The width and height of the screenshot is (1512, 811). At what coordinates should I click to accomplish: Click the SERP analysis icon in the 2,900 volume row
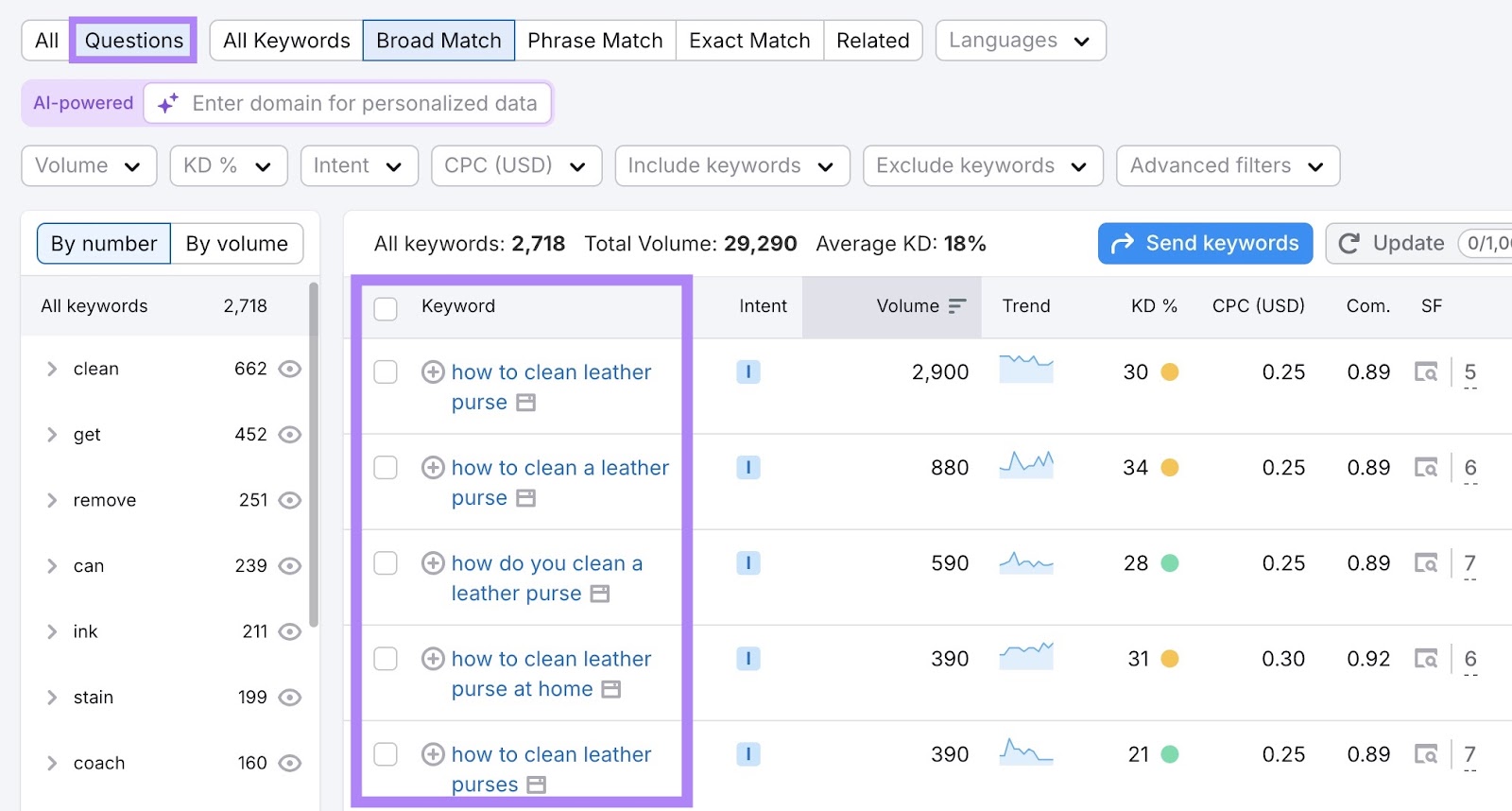tap(1425, 372)
